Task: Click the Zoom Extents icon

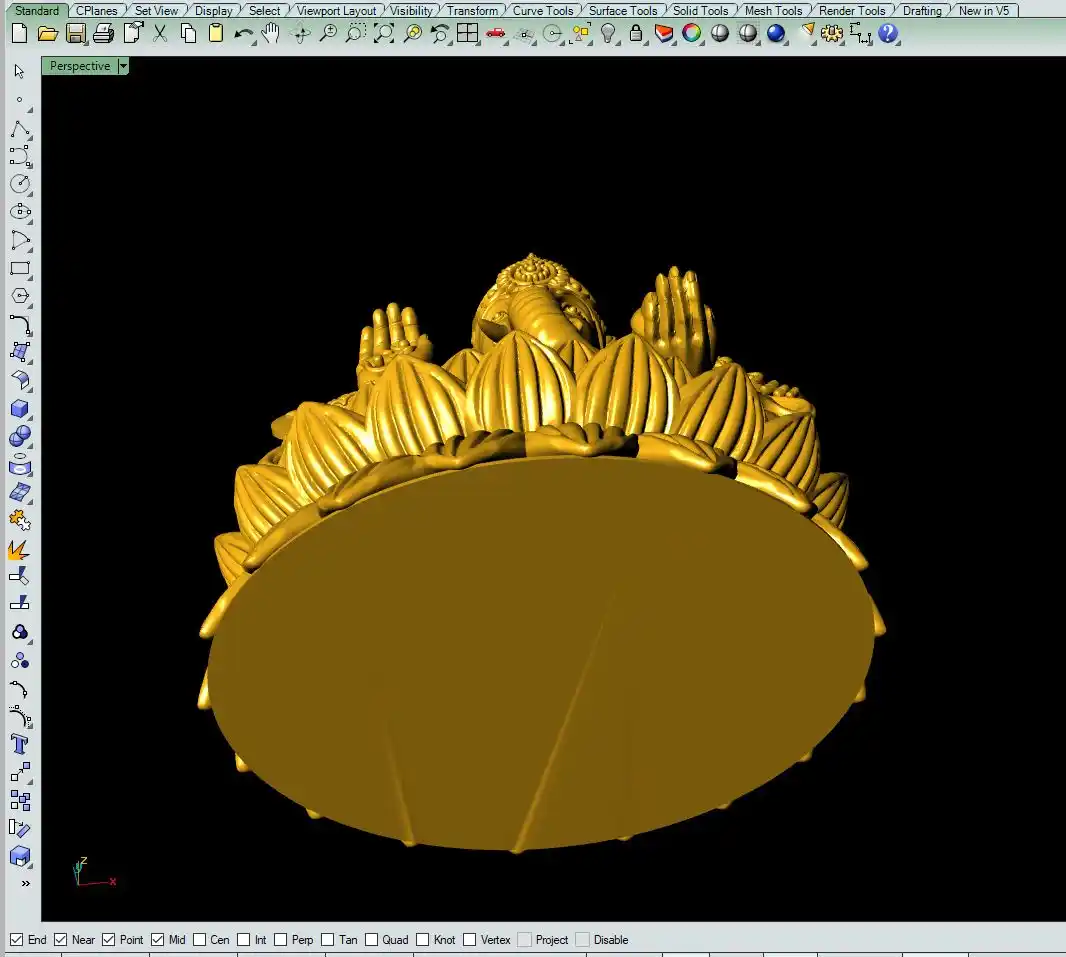Action: (x=384, y=34)
